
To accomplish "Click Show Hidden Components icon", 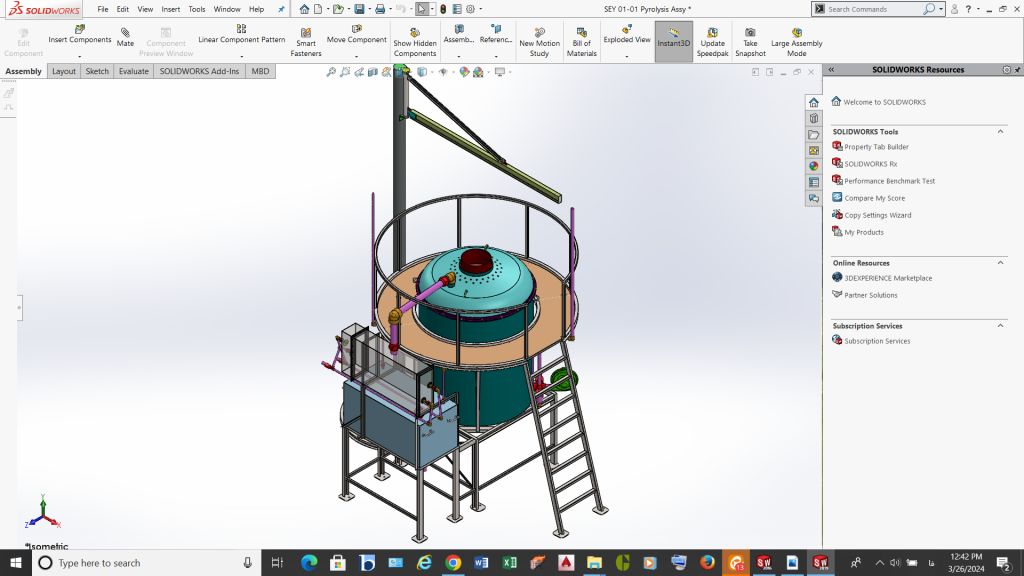I will (x=414, y=33).
